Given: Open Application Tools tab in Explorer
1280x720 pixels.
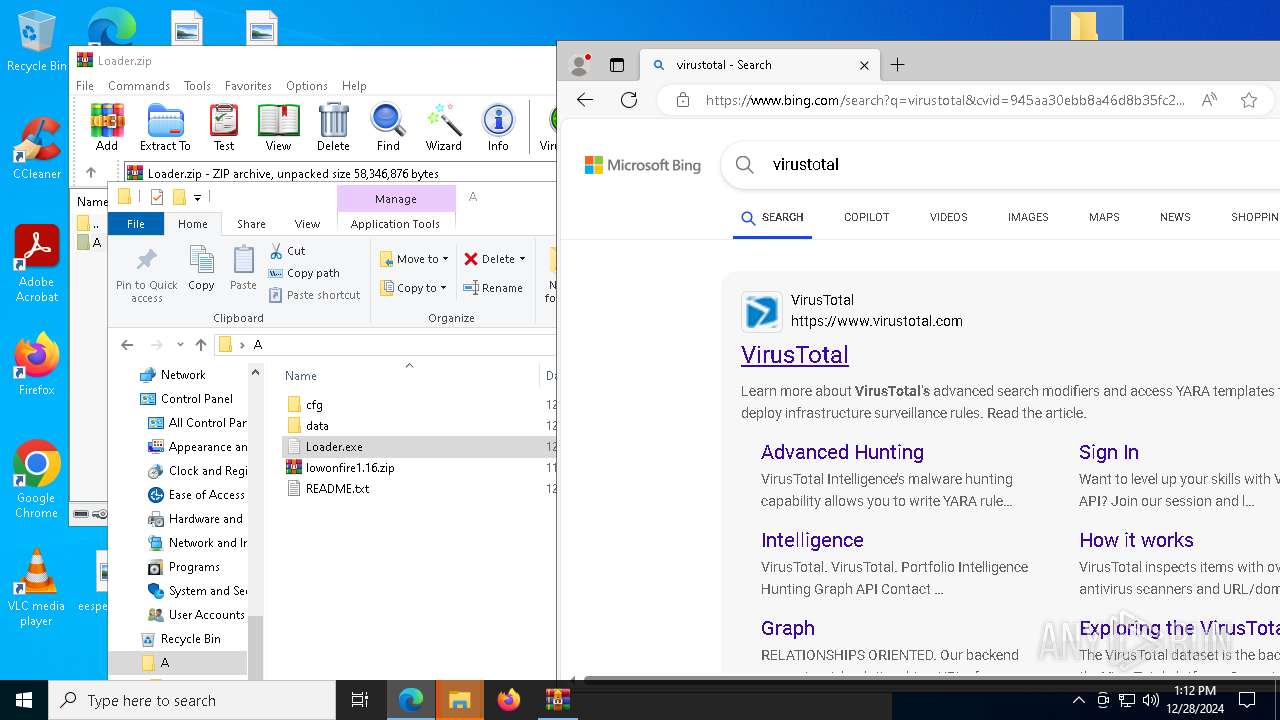Looking at the screenshot, I should tap(395, 224).
